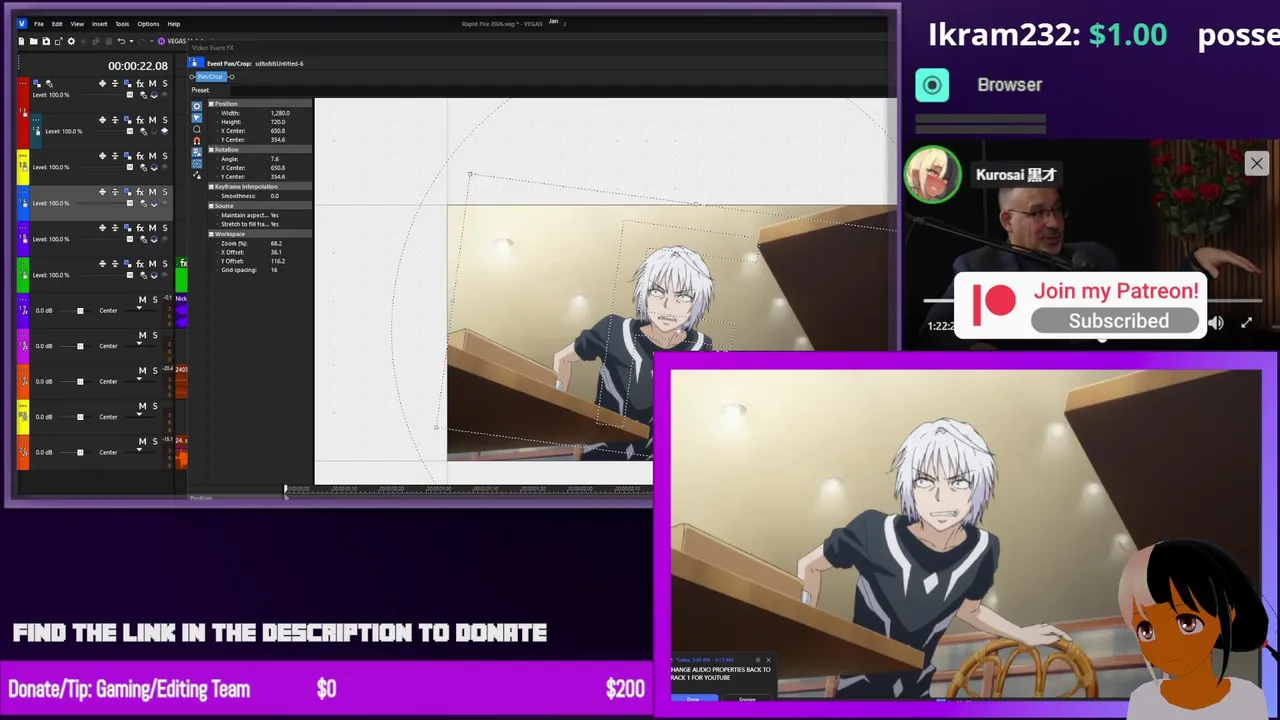Solo the red video track
The width and height of the screenshot is (1280, 720).
pos(165,83)
